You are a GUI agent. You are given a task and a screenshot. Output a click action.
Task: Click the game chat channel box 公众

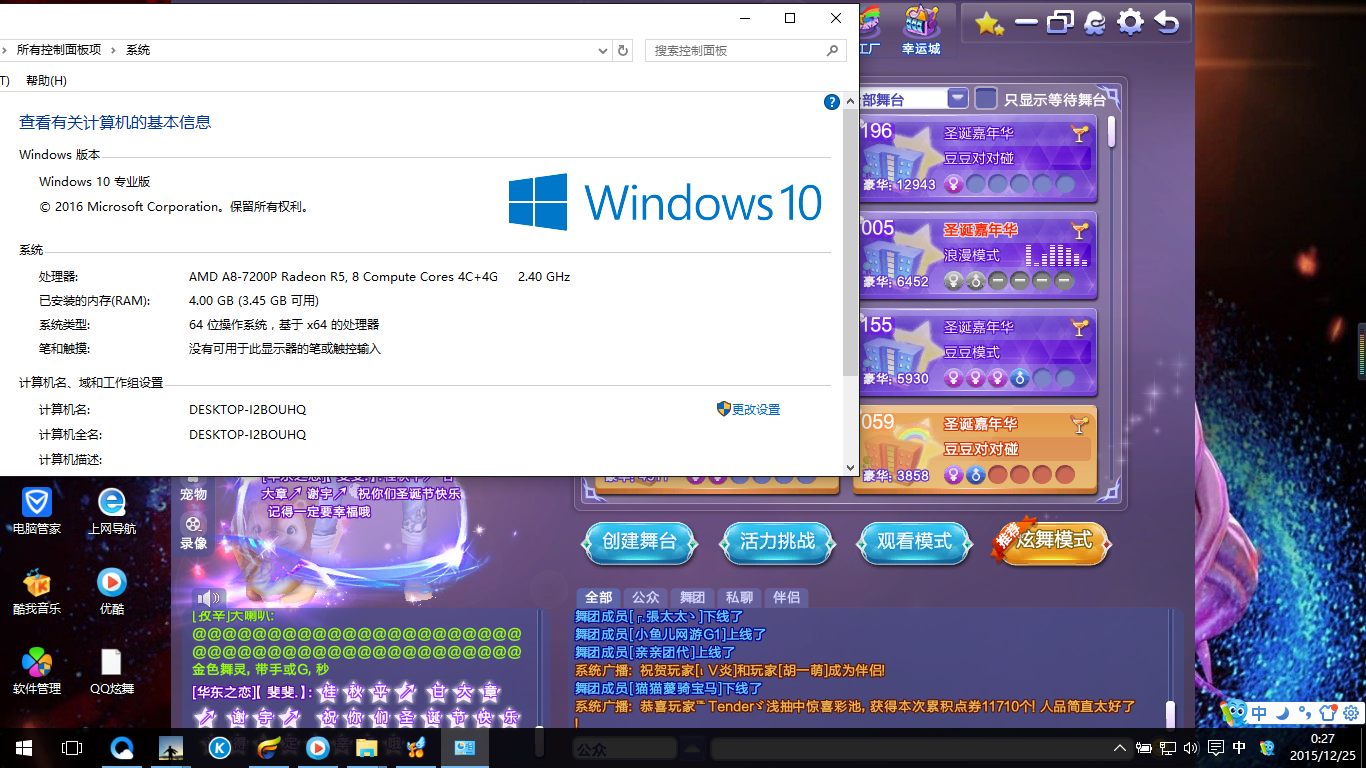(625, 747)
